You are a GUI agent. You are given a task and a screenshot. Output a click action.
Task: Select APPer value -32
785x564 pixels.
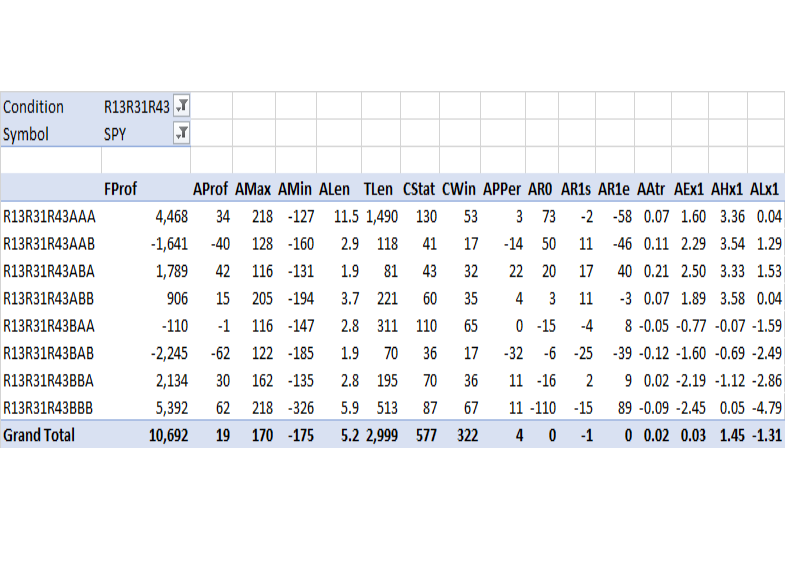(x=513, y=353)
